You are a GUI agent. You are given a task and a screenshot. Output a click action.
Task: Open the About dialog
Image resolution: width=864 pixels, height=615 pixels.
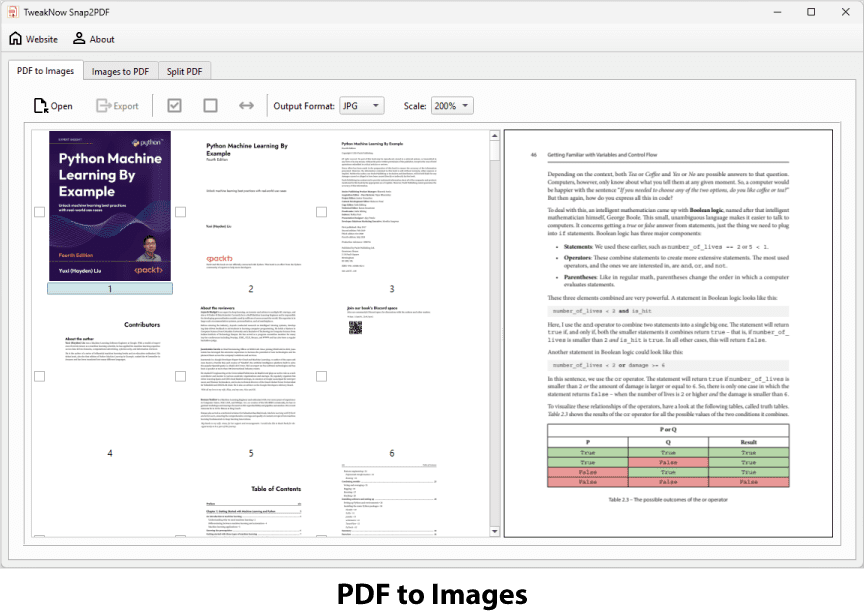click(x=94, y=39)
